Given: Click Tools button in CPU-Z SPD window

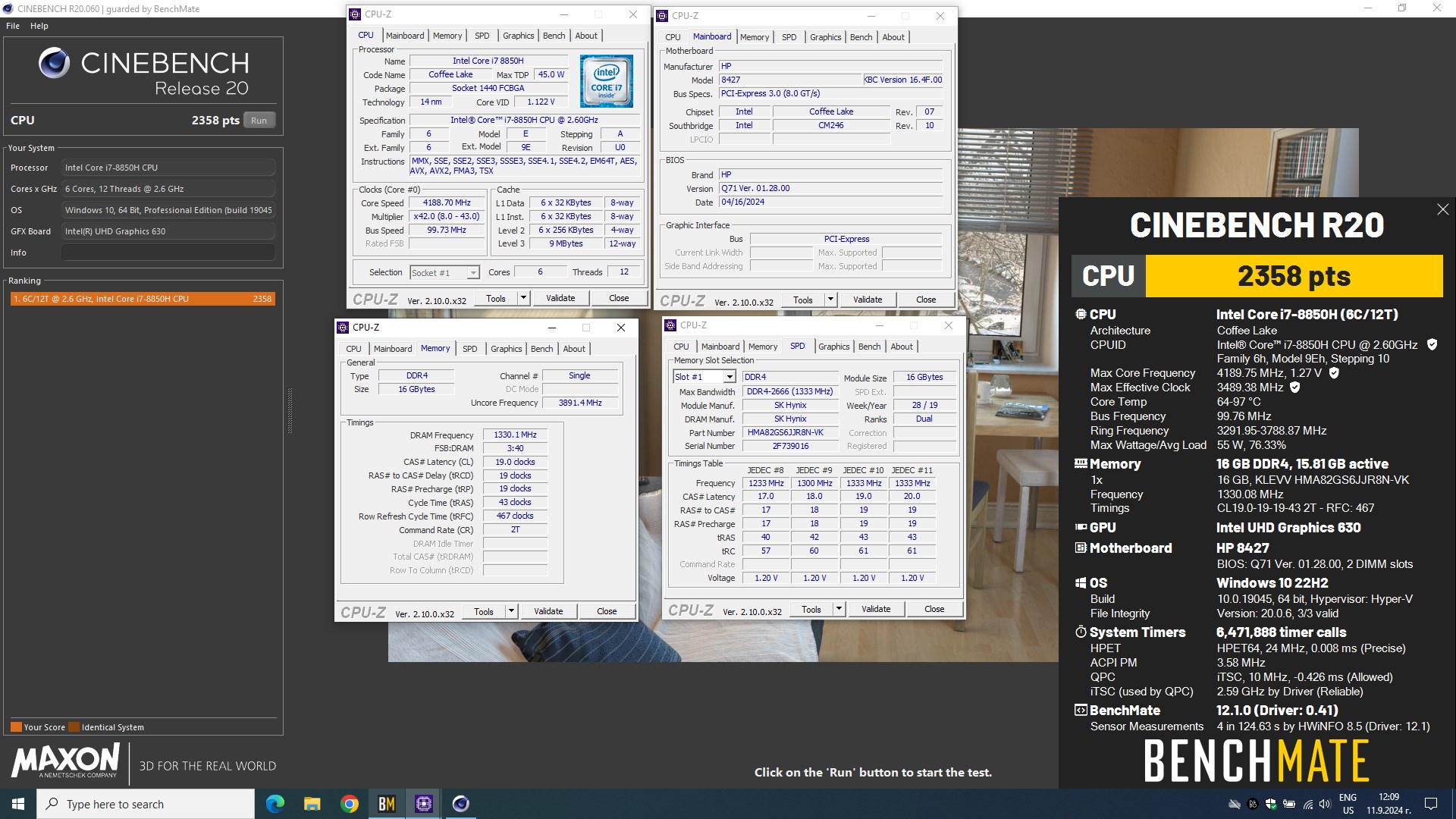Looking at the screenshot, I should coord(811,609).
